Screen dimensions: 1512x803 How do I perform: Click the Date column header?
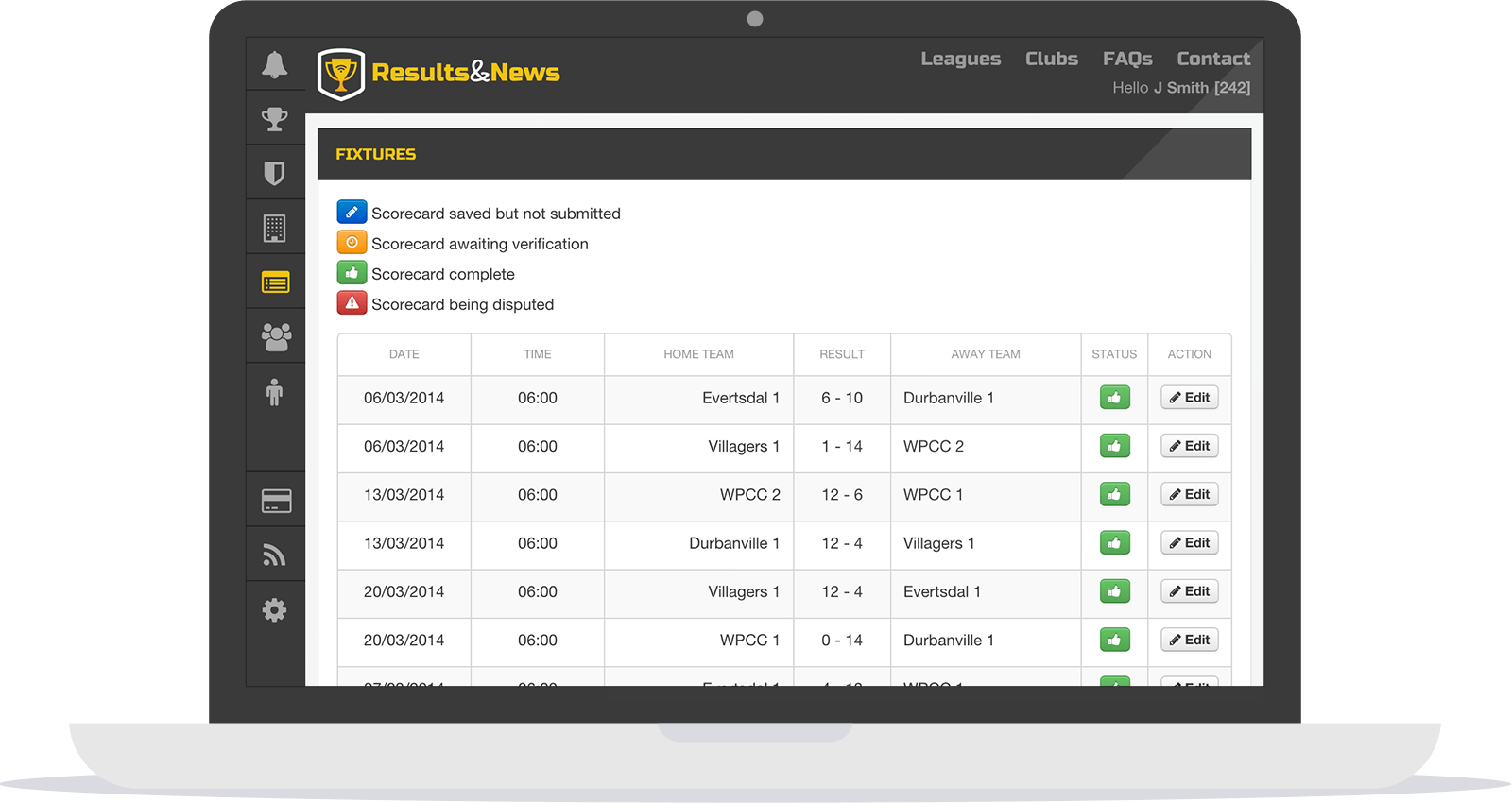[x=404, y=354]
